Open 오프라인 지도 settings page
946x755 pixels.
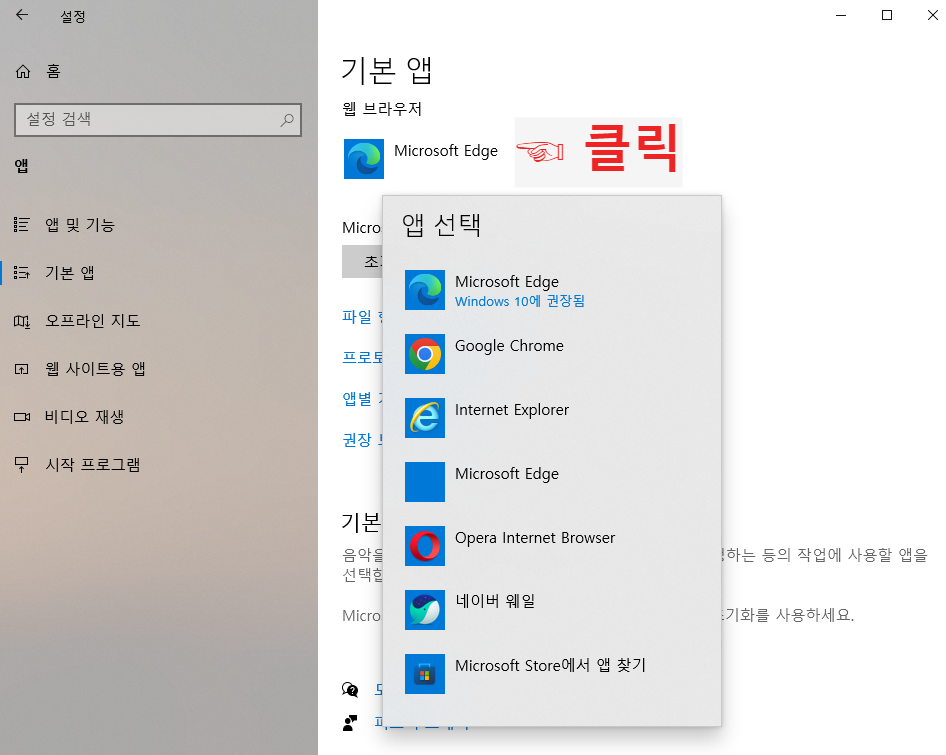pos(93,321)
